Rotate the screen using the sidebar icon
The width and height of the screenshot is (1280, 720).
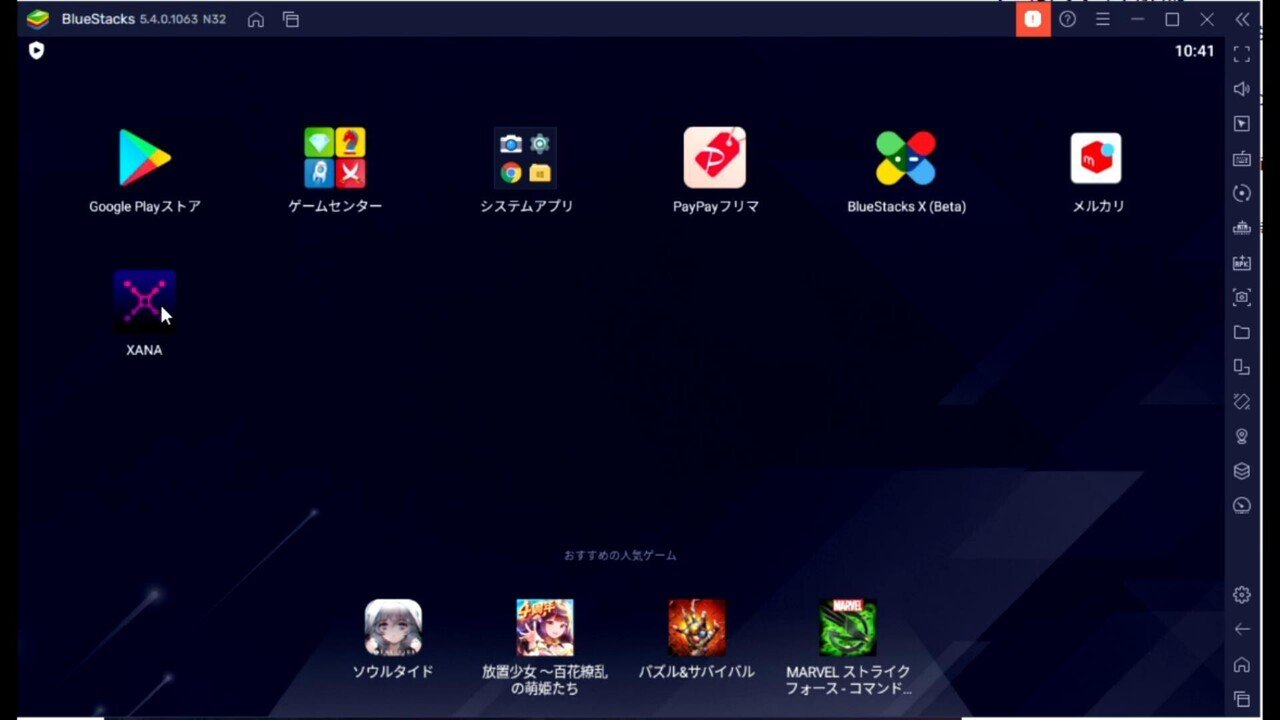tap(1242, 367)
